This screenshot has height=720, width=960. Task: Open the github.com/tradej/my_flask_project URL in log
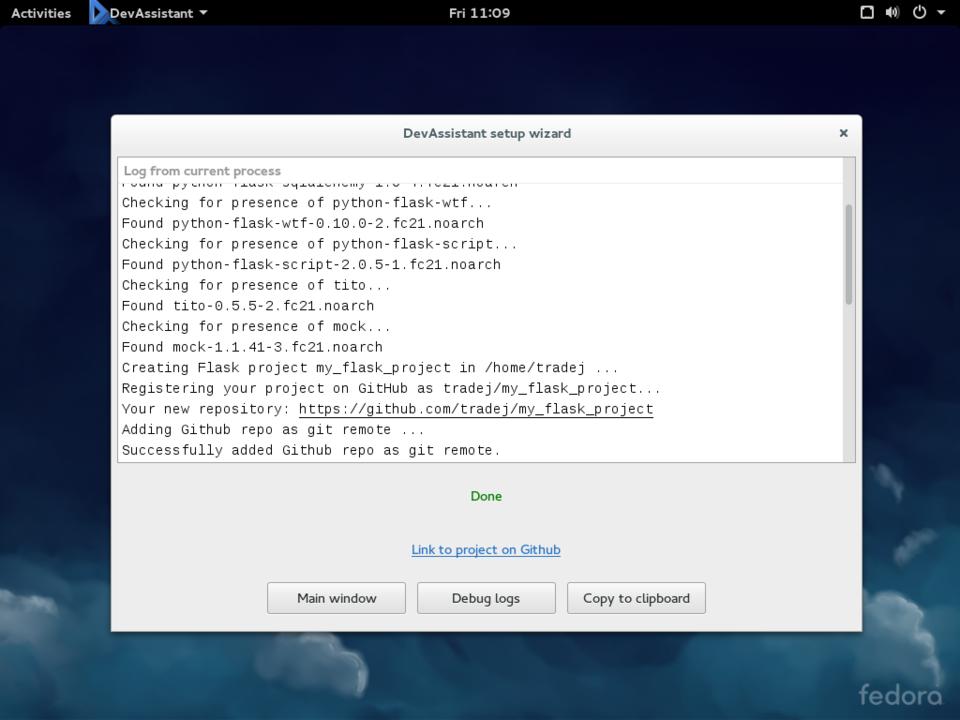[476, 409]
